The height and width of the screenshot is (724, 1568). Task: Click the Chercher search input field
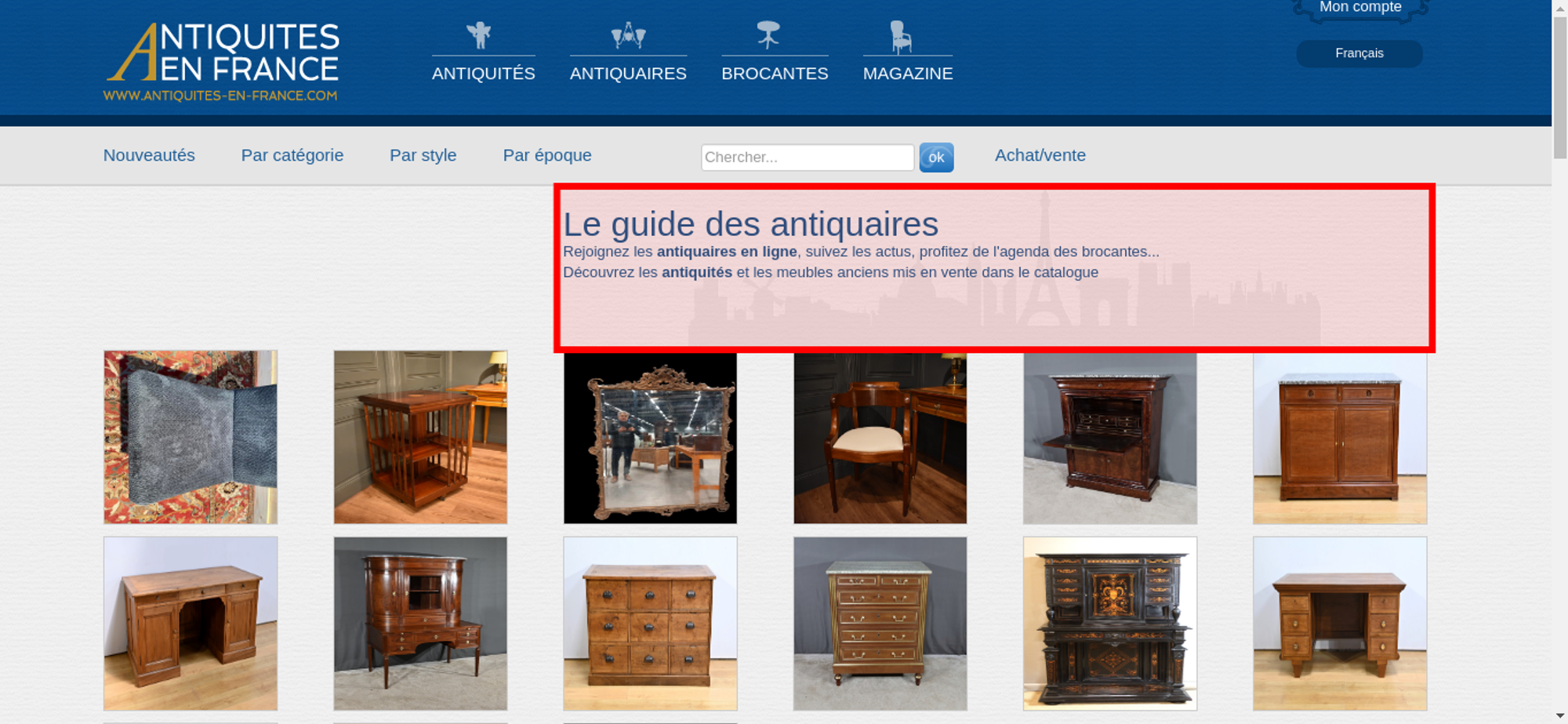[807, 158]
